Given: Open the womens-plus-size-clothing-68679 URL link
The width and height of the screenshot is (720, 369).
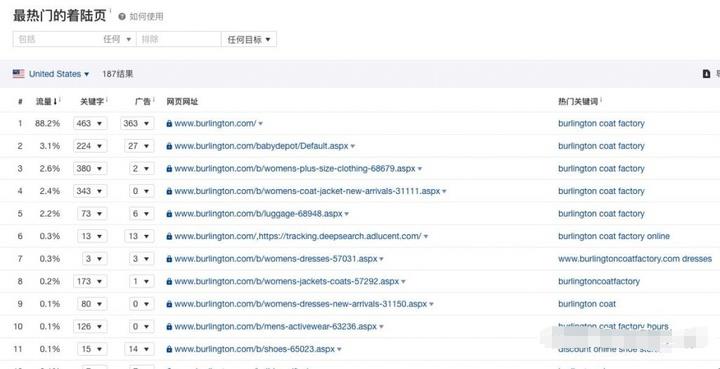Looking at the screenshot, I should [295, 168].
